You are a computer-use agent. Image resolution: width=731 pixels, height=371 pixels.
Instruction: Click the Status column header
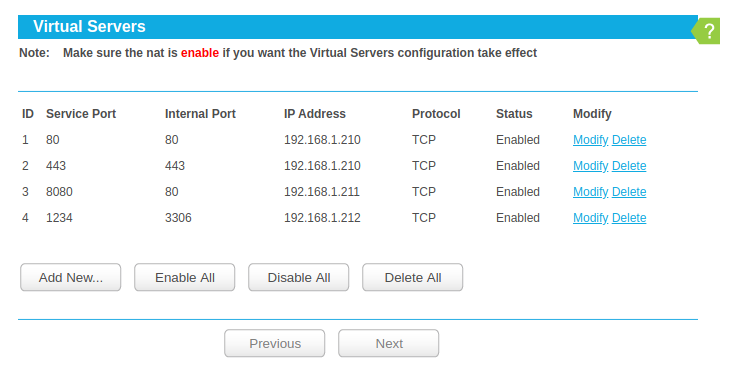514,114
